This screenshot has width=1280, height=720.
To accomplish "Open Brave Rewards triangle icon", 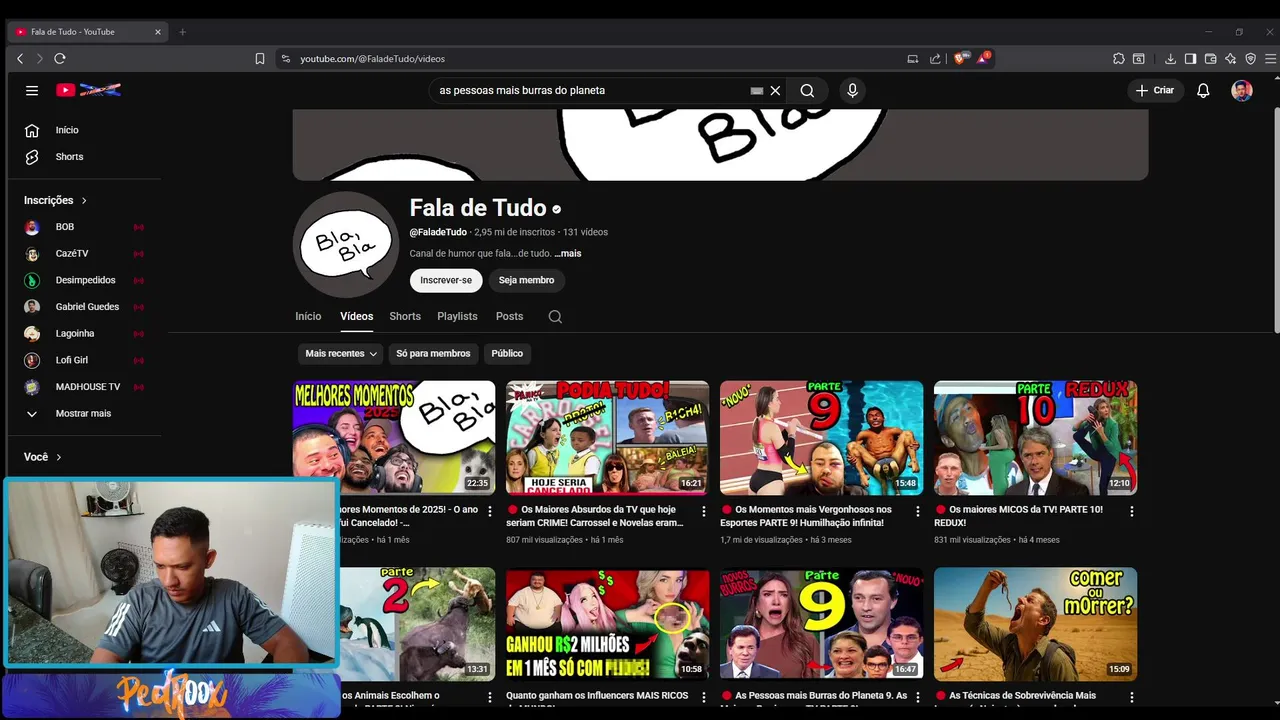I will coord(984,58).
